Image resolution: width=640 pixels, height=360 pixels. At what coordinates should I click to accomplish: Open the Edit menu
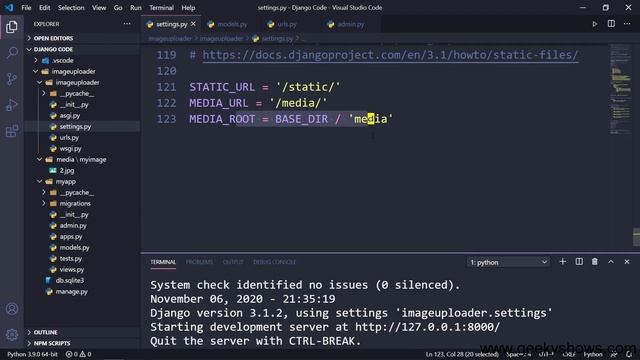tap(44, 7)
